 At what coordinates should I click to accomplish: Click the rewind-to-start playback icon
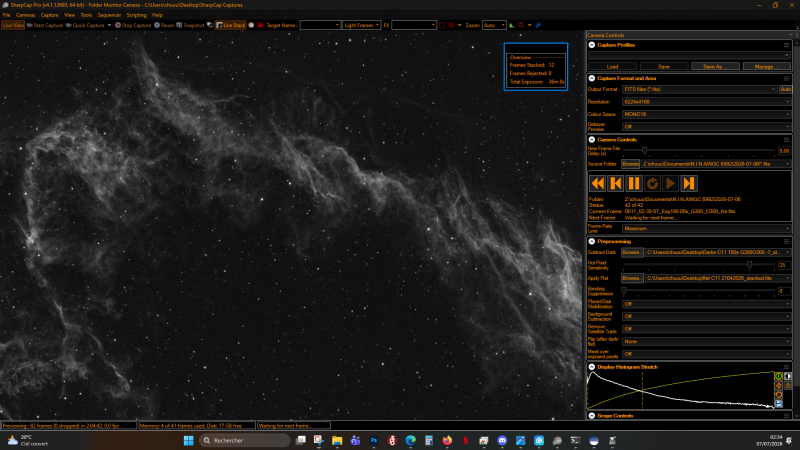(597, 183)
